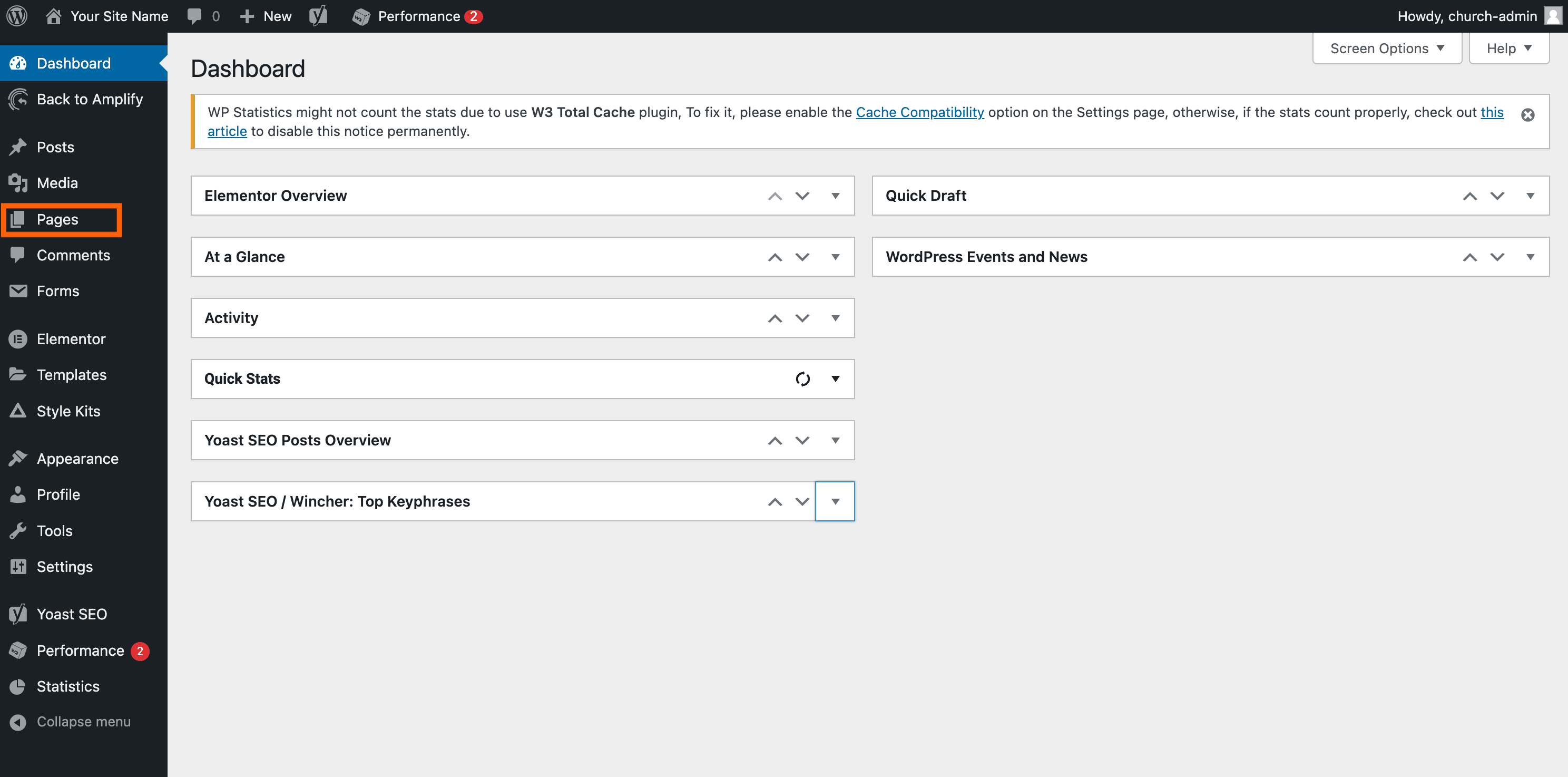
Task: Move At a Glance widget up
Action: click(775, 257)
